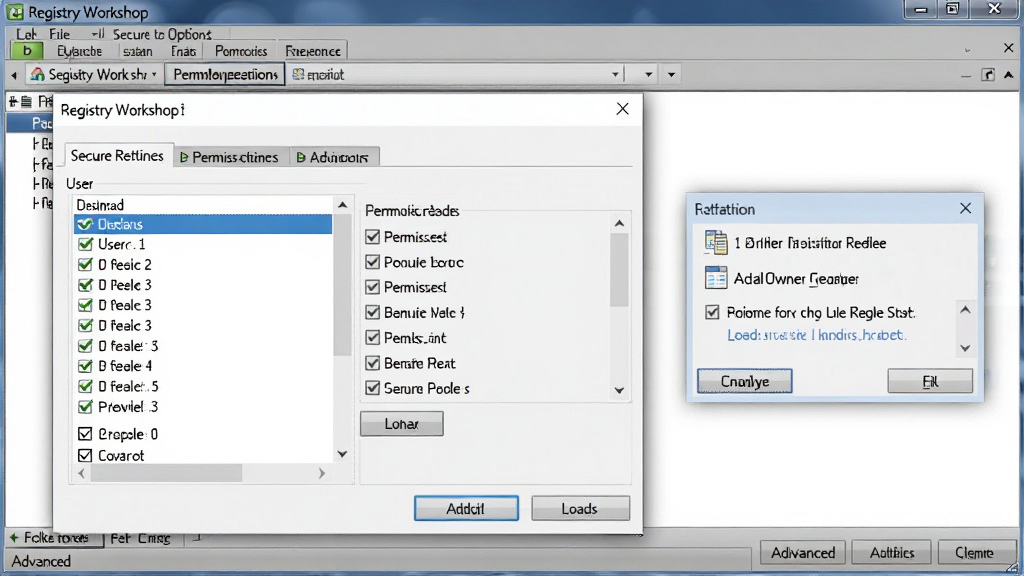Screen dimensions: 1024x576
Task: Open the Secure to Options menu
Action: pos(162,34)
